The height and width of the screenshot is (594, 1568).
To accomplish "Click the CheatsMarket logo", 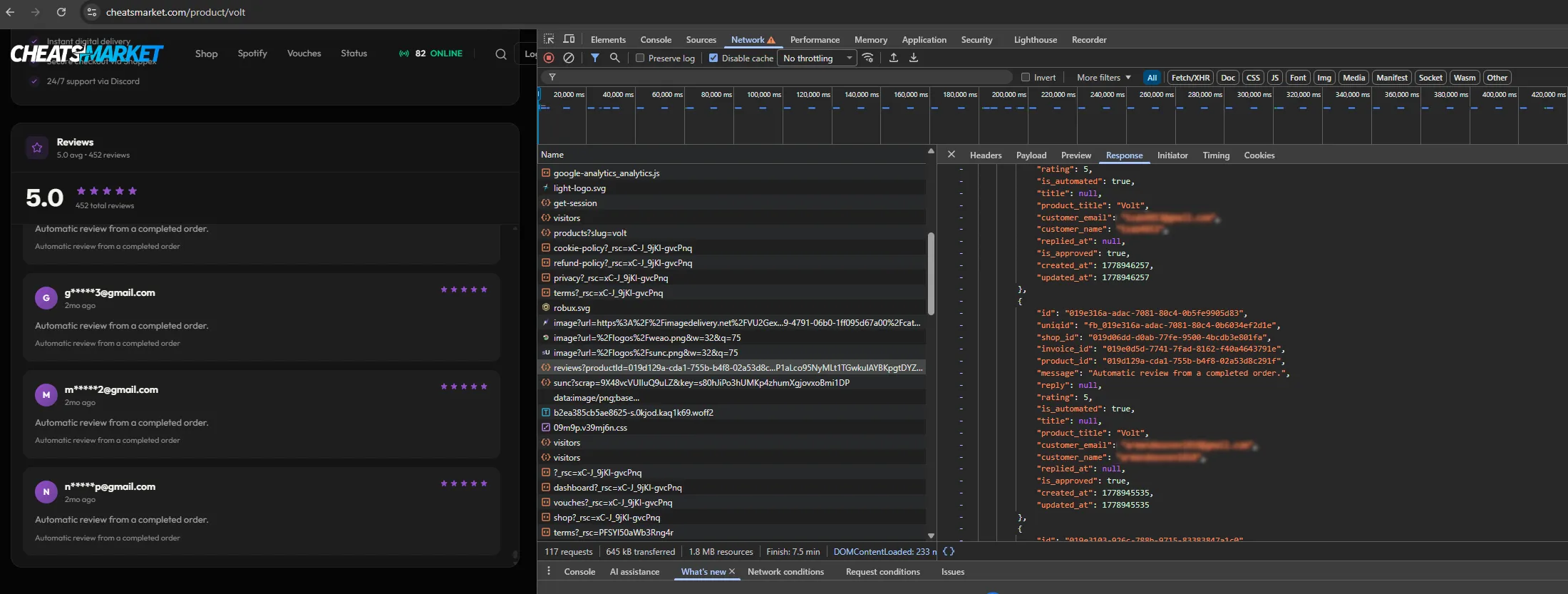I will tap(87, 53).
